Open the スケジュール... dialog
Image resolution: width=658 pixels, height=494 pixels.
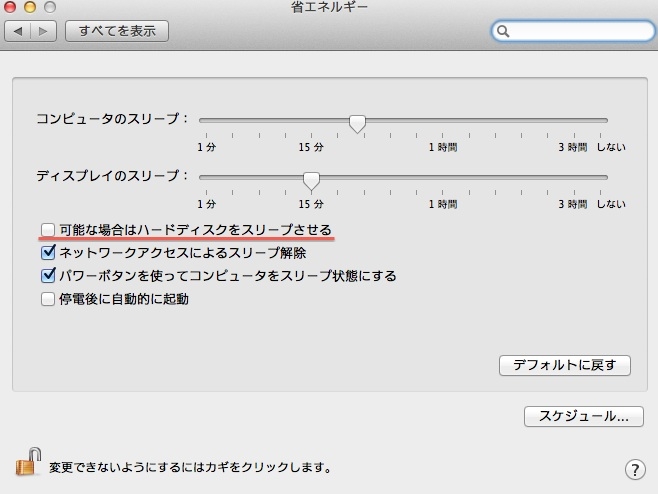tap(583, 416)
